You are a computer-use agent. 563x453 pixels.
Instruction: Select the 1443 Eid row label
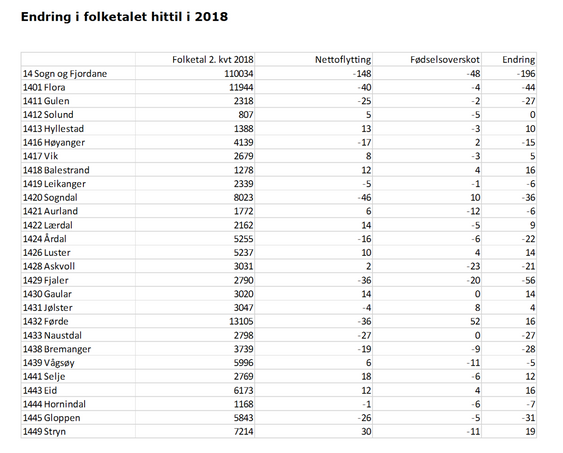point(40,390)
